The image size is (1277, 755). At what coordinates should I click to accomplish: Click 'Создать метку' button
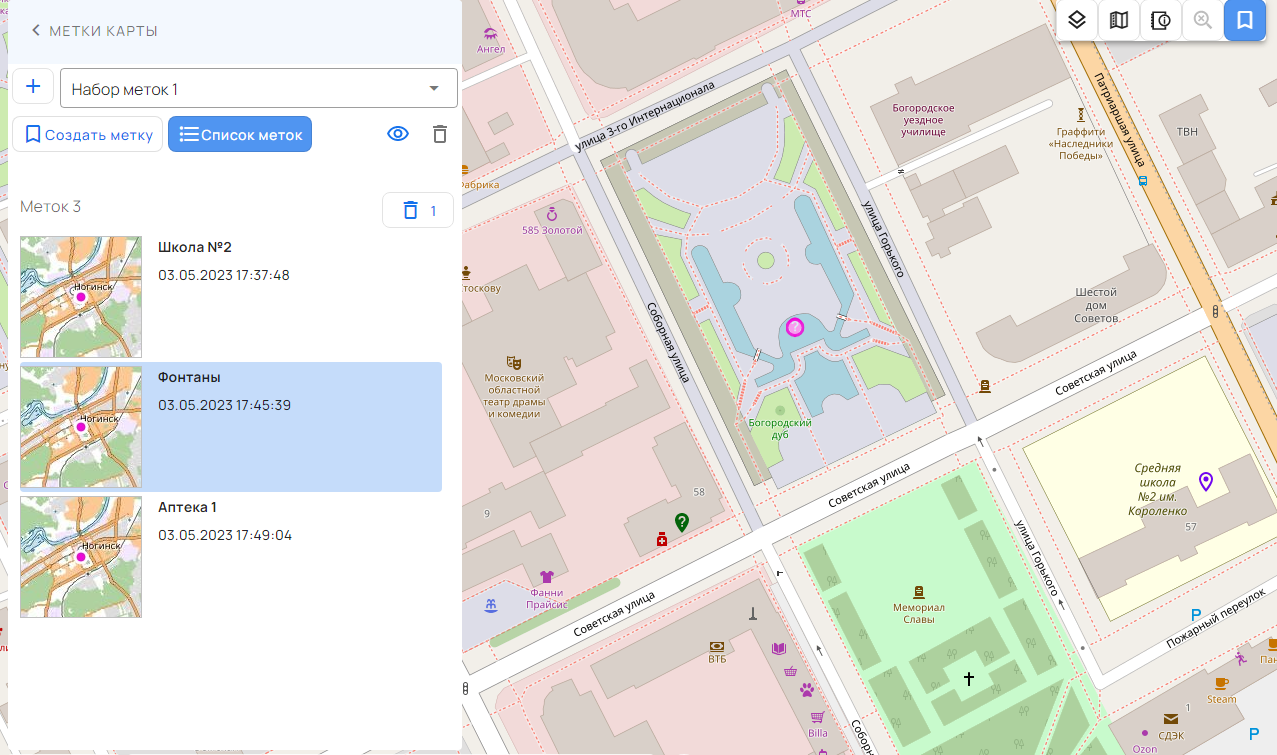pyautogui.click(x=87, y=135)
